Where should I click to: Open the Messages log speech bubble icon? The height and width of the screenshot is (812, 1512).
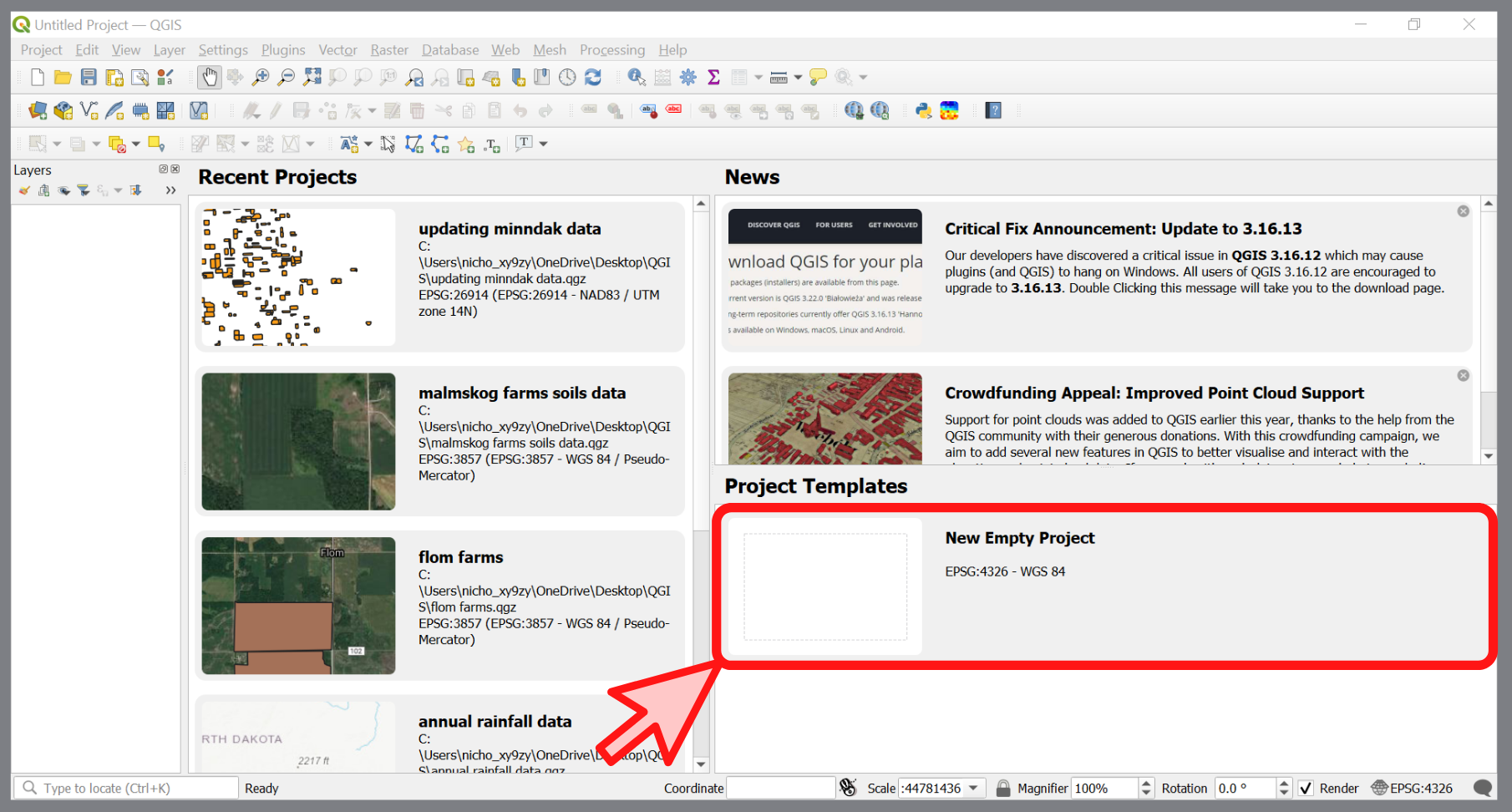click(x=1483, y=788)
